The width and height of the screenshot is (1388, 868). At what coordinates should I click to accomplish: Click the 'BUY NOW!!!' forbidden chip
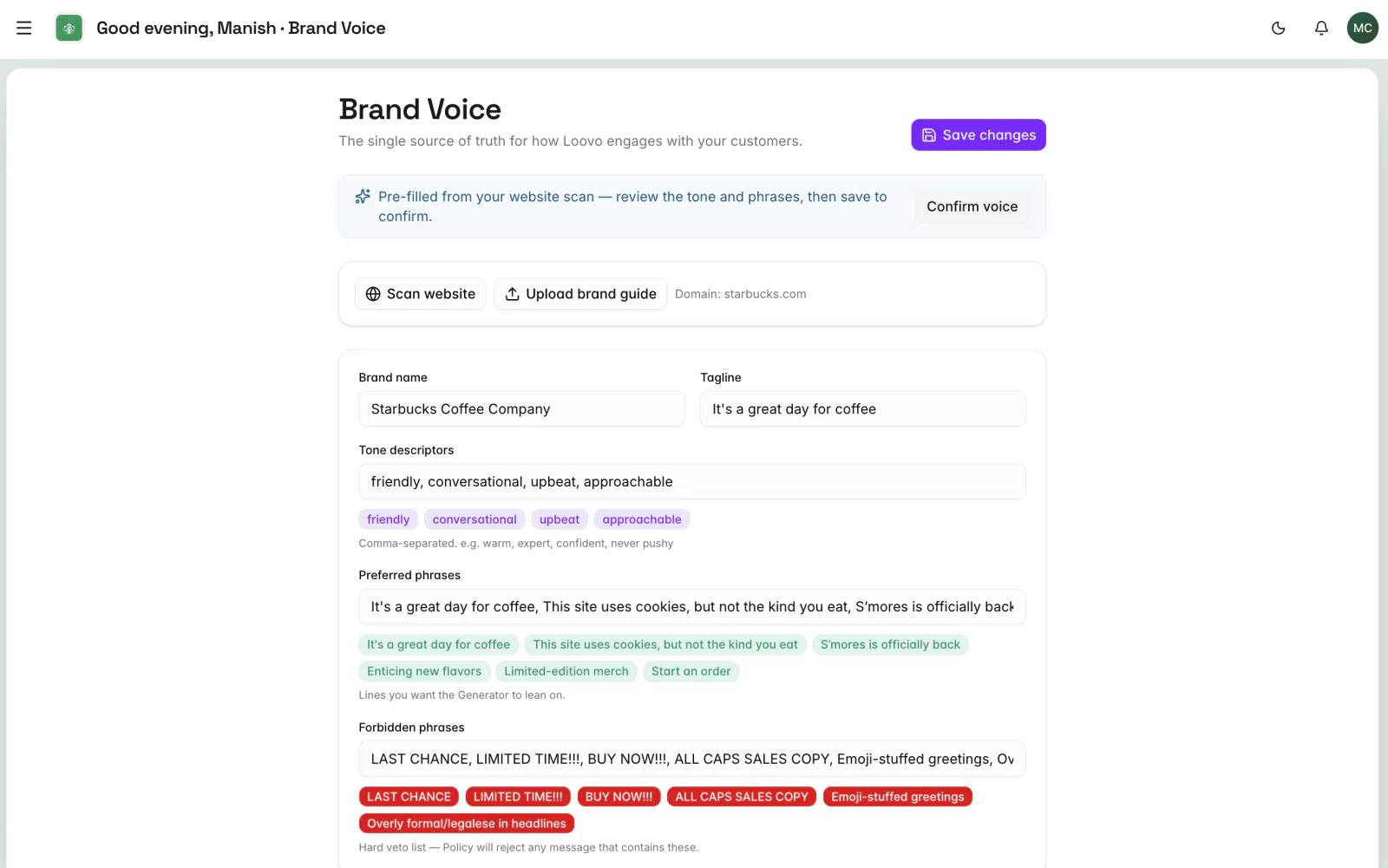[619, 797]
